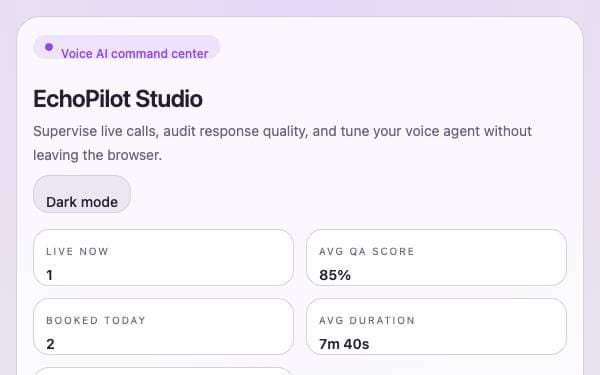
Task: Click the Supervise live calls description text
Action: [282, 143]
